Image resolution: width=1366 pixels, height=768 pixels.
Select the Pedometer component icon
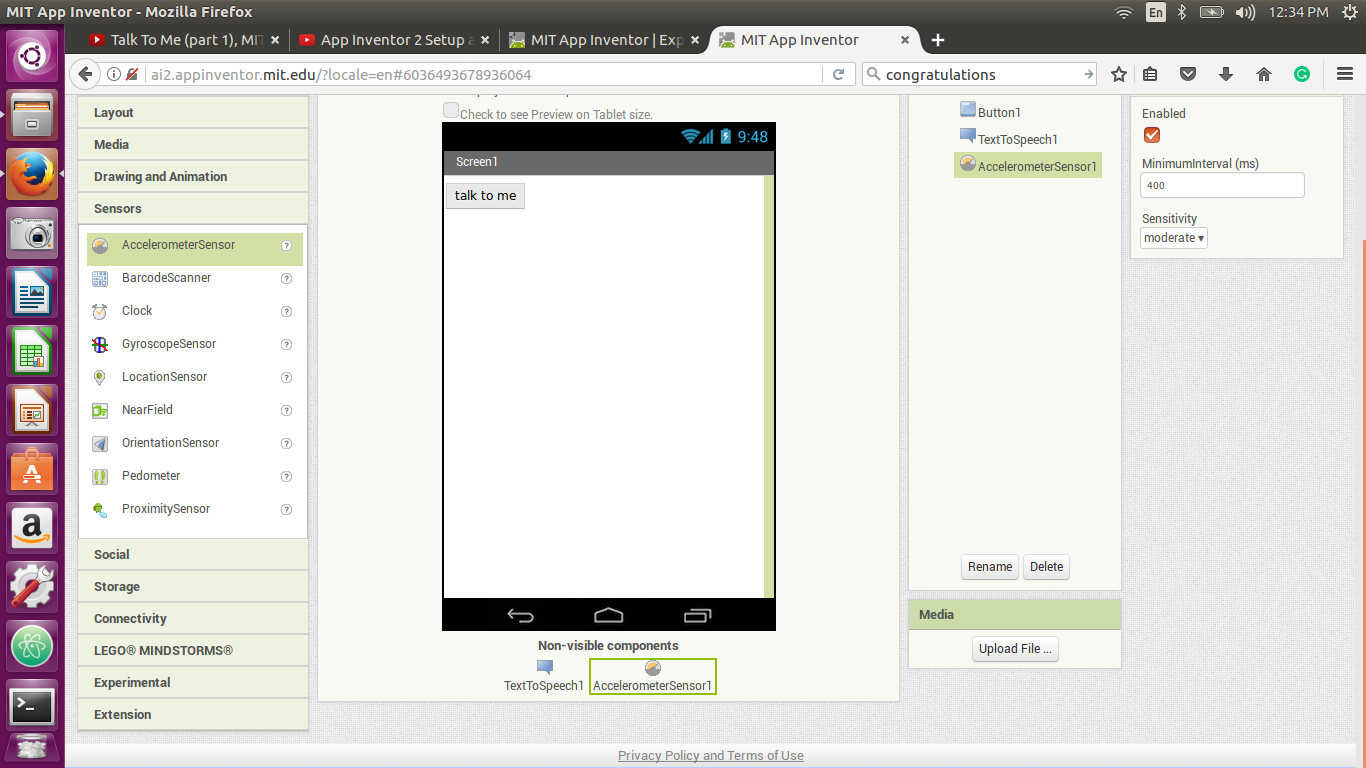pos(99,476)
